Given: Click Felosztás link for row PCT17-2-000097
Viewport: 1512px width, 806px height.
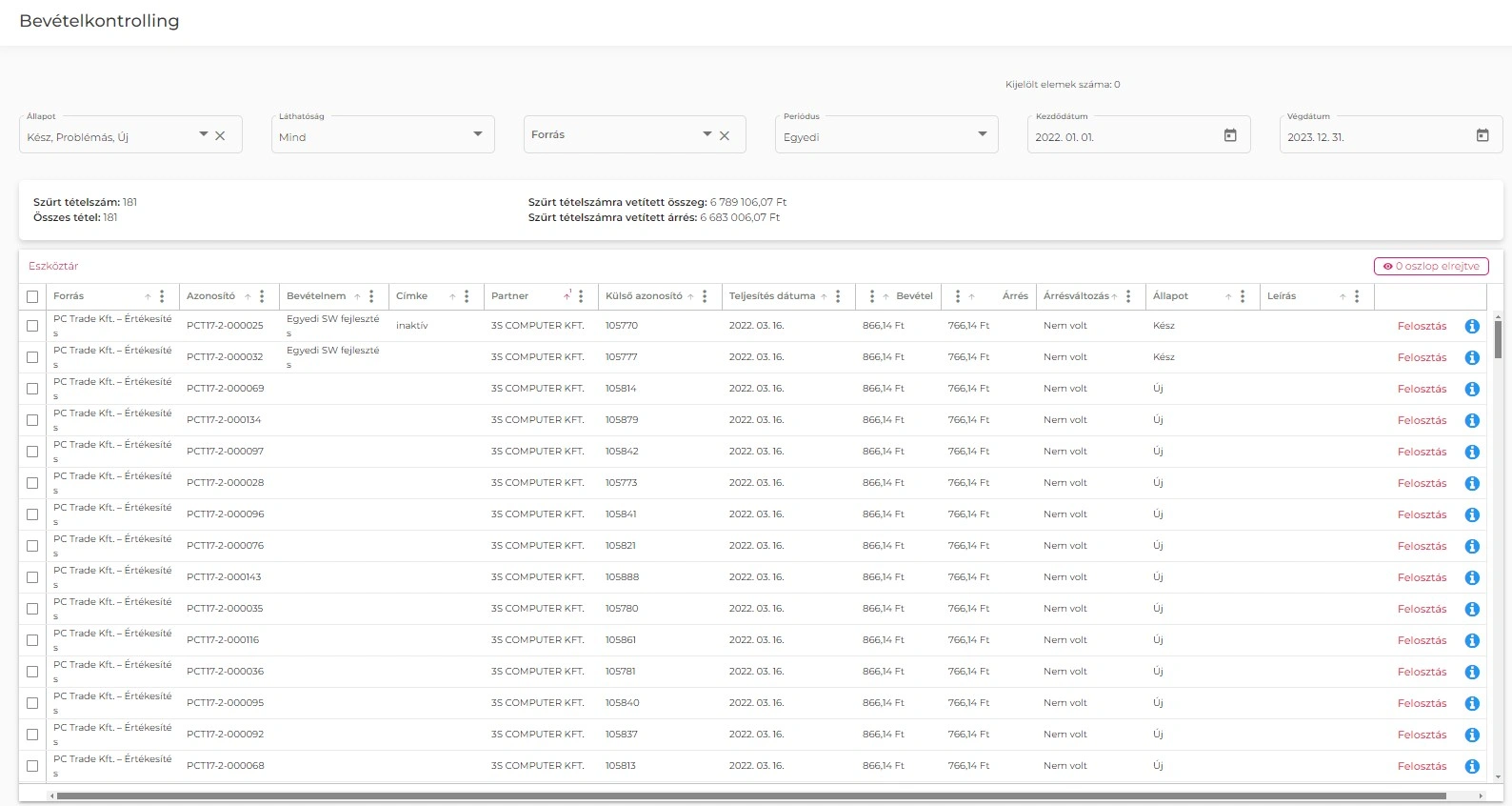Looking at the screenshot, I should (1422, 452).
